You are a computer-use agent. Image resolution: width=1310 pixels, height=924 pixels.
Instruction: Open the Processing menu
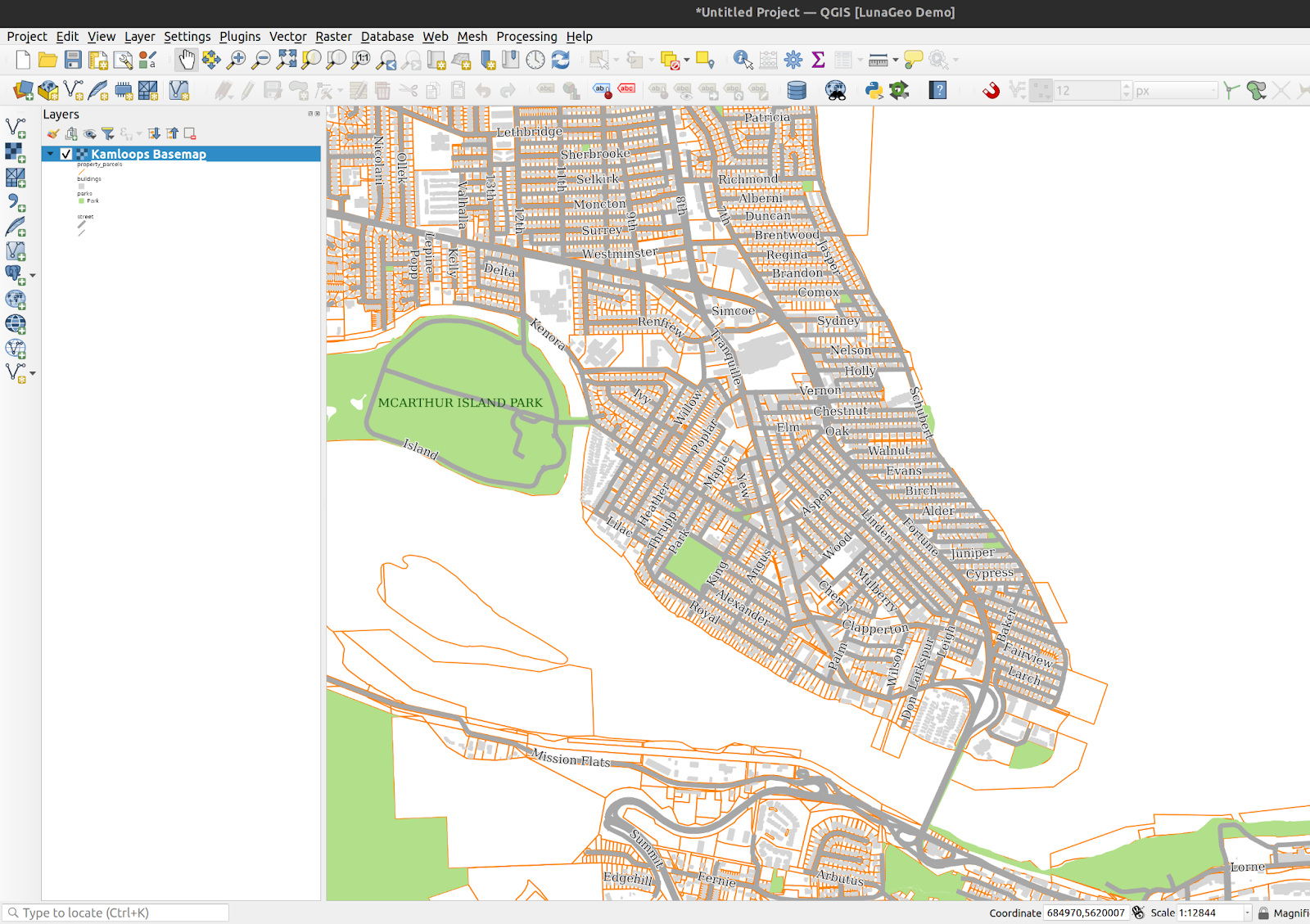(526, 37)
